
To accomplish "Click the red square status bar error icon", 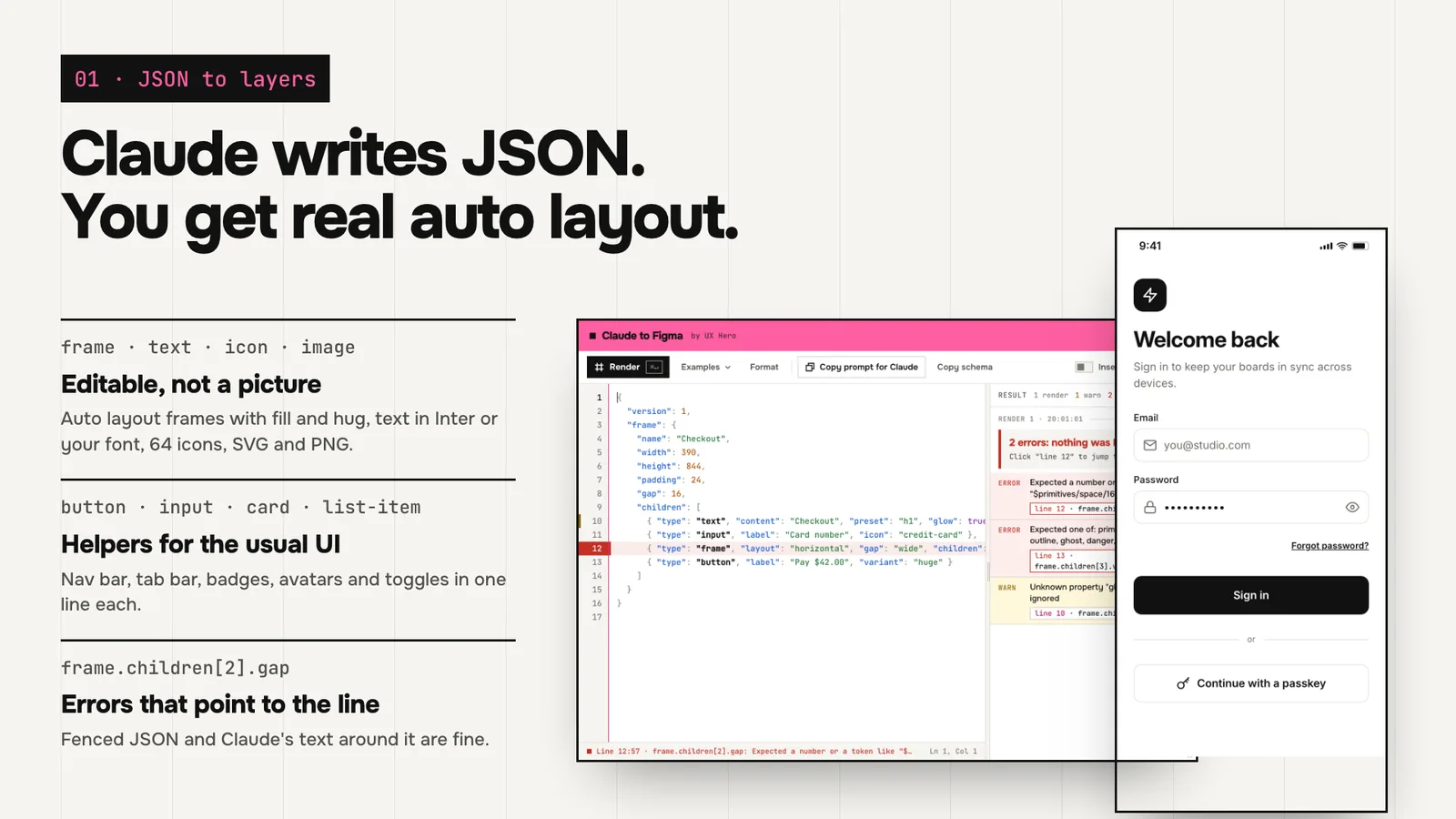I will pos(590,752).
